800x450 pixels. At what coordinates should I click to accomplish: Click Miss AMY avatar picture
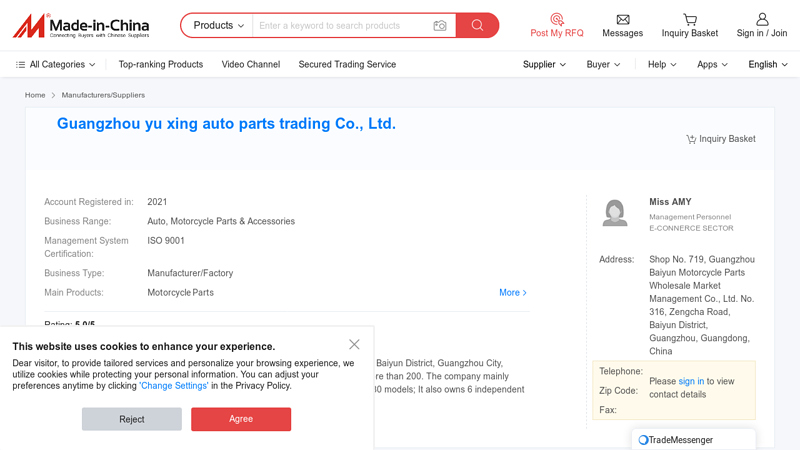[615, 213]
